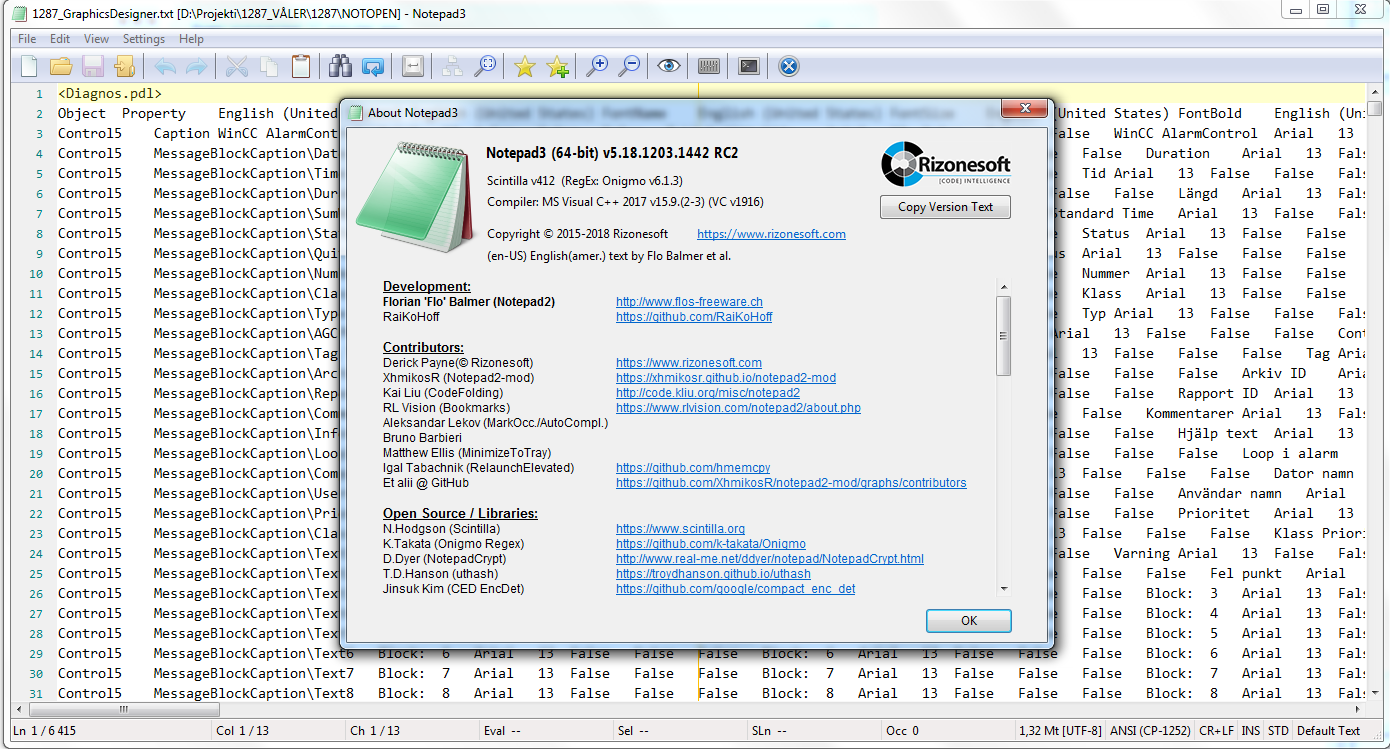Screen dimensions: 1390x749
Task: Select the Undo toolbar icon
Action: click(x=166, y=66)
